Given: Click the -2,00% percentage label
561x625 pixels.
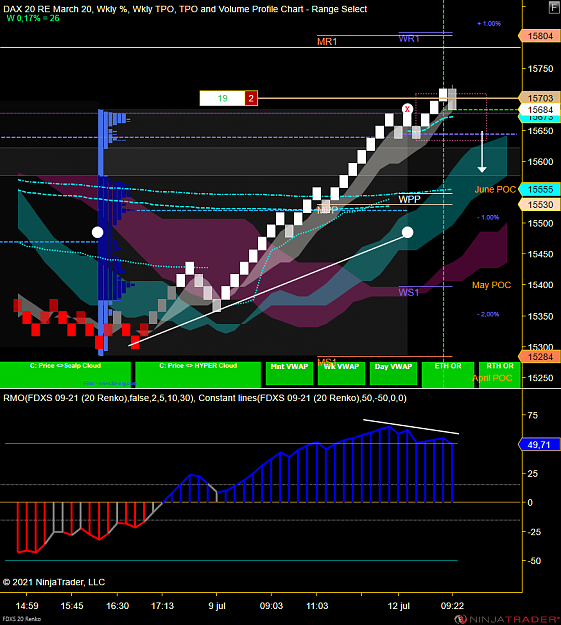Looking at the screenshot, I should (488, 314).
